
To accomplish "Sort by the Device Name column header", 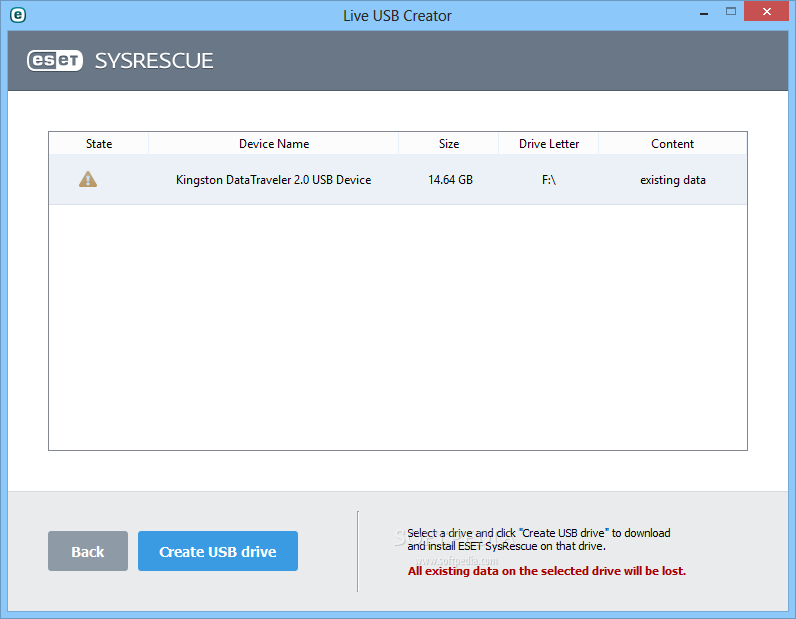I will point(274,144).
